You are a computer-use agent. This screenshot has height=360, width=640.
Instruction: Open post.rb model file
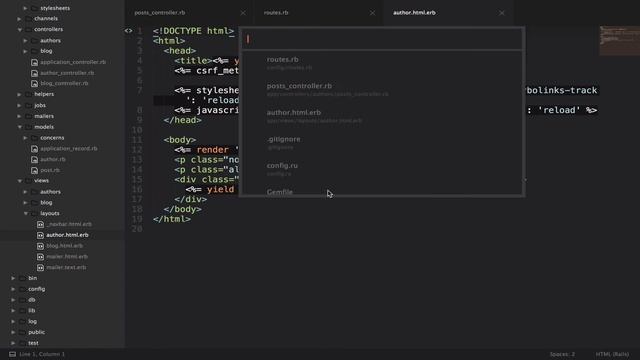[50, 170]
